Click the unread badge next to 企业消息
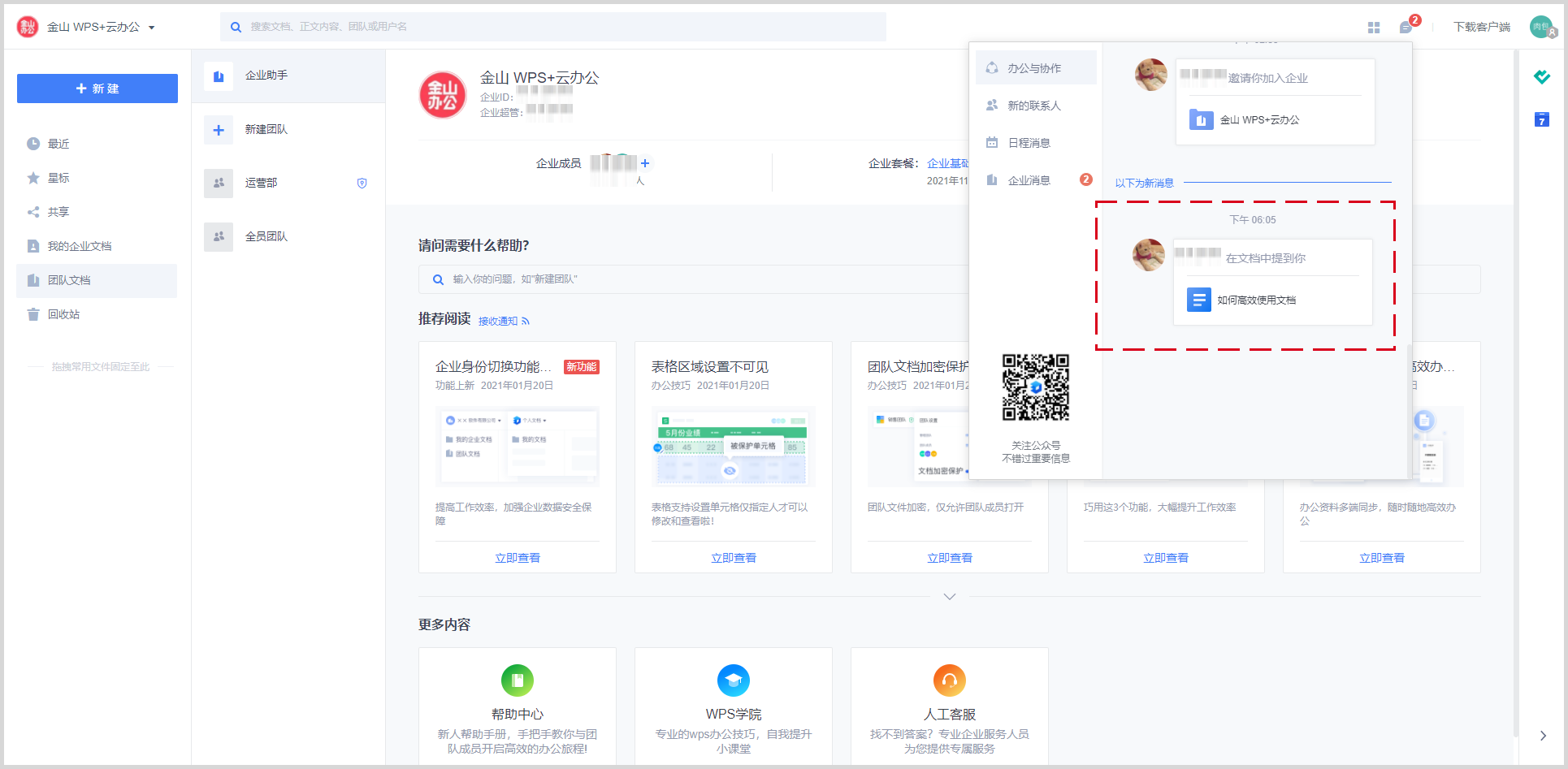 coord(1085,179)
